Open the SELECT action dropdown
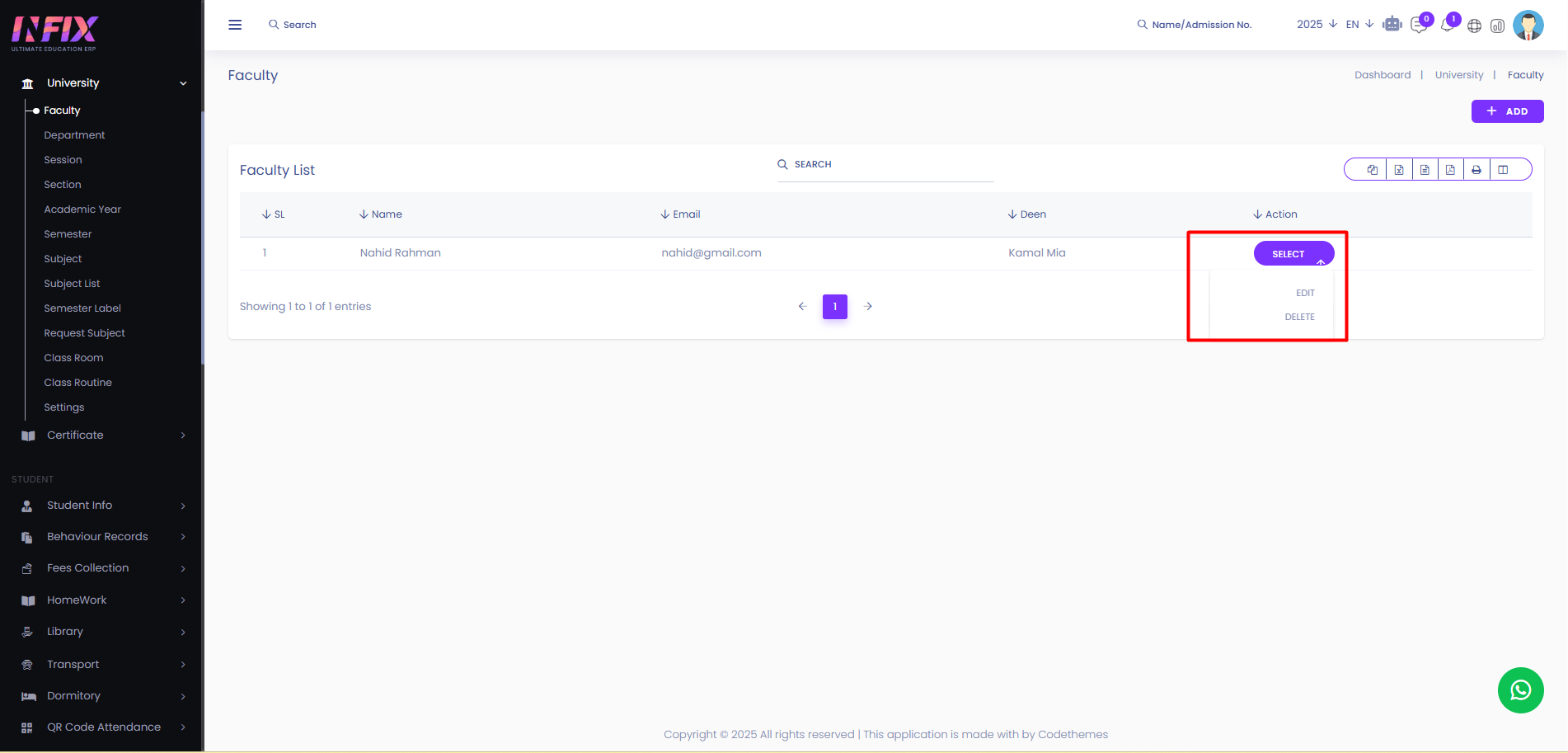 pos(1293,253)
